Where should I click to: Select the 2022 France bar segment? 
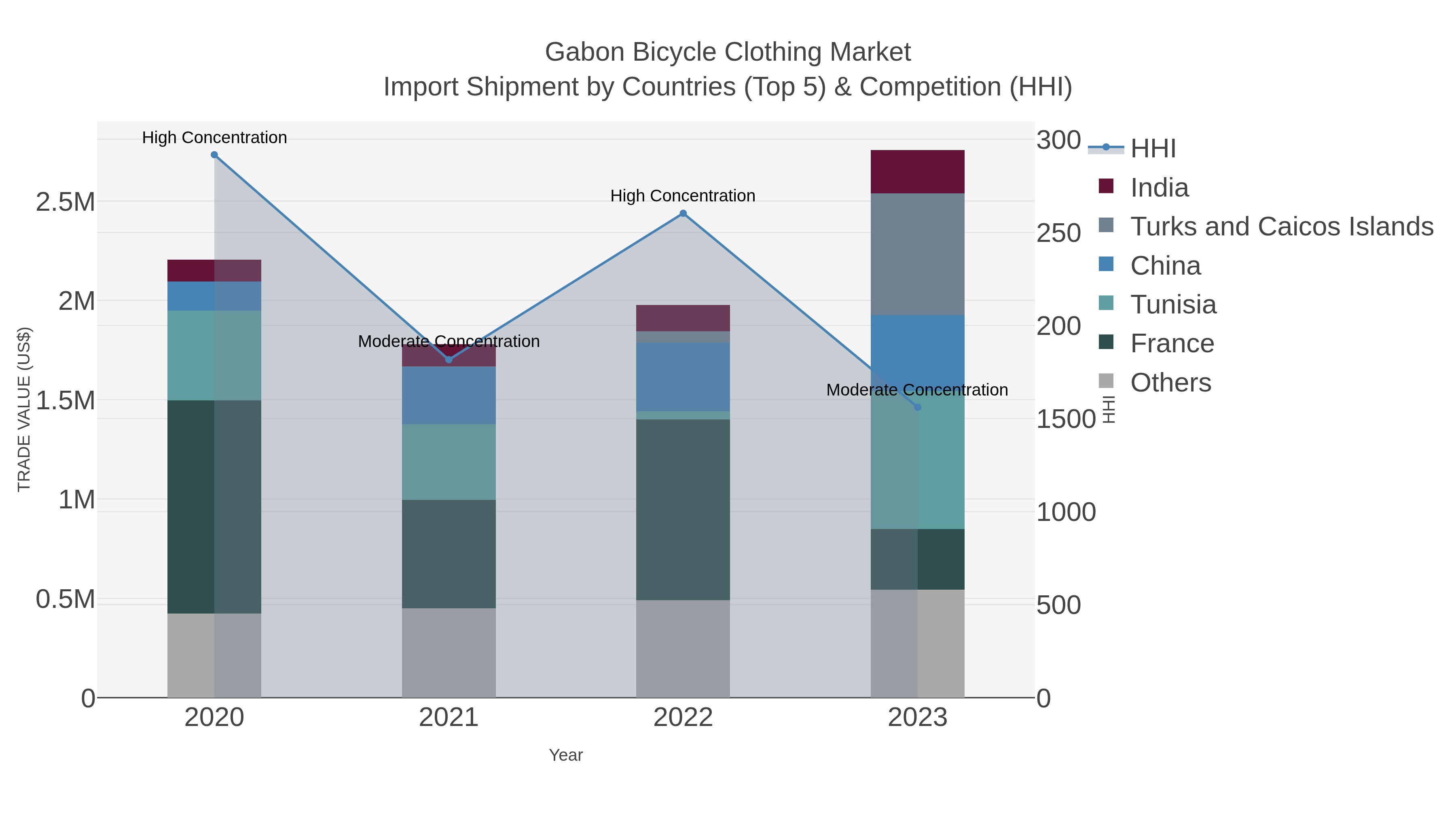tap(683, 510)
